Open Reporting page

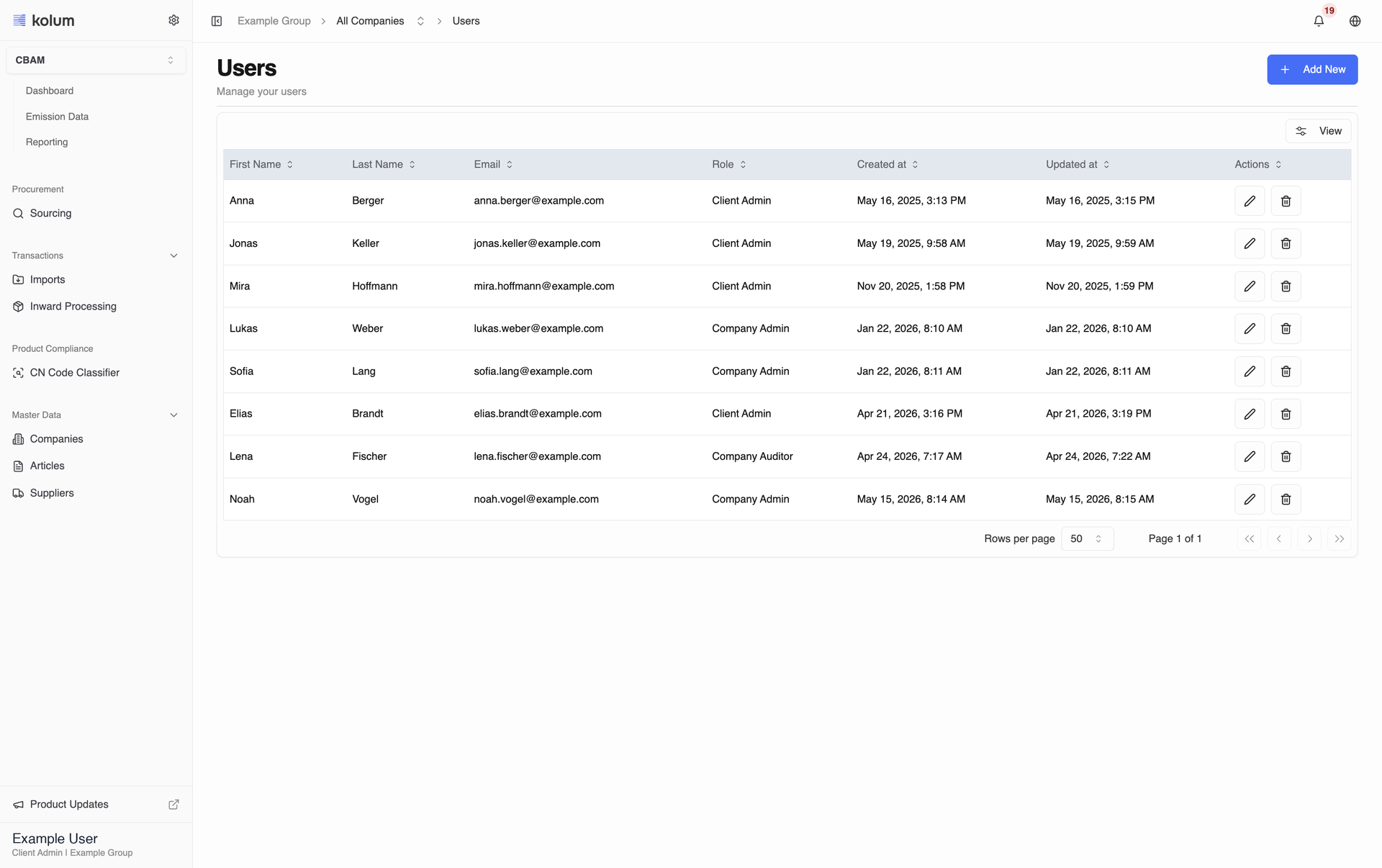tap(47, 143)
